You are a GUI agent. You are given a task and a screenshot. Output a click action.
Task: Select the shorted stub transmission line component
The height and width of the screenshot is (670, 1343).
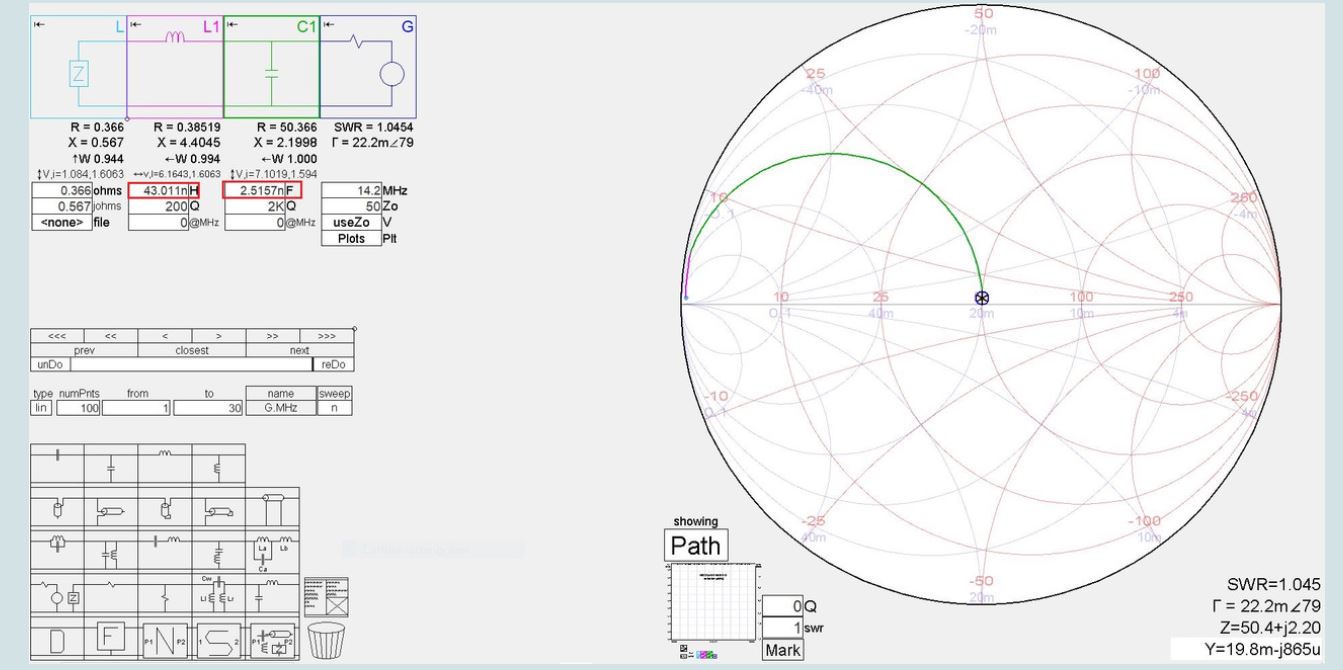point(165,507)
